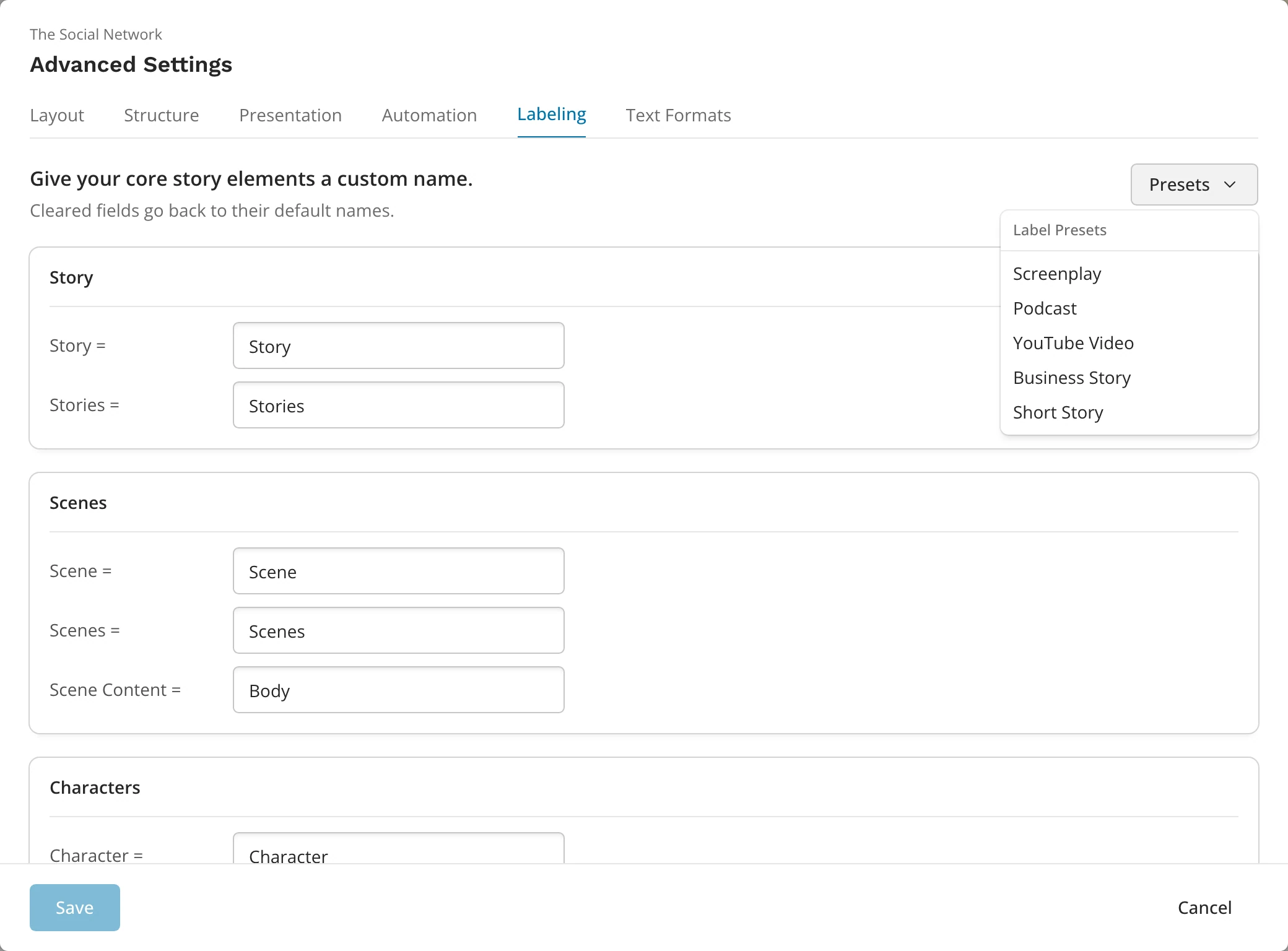This screenshot has height=951, width=1288.
Task: Choose the Podcast label preset
Action: click(1129, 308)
